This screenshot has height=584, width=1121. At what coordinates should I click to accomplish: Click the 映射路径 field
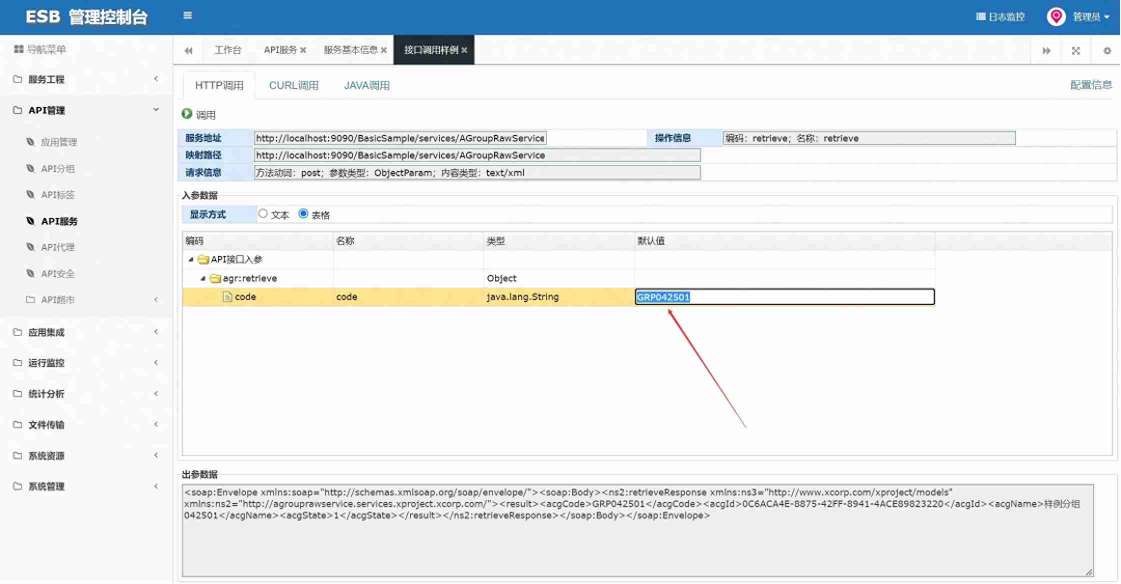click(477, 155)
